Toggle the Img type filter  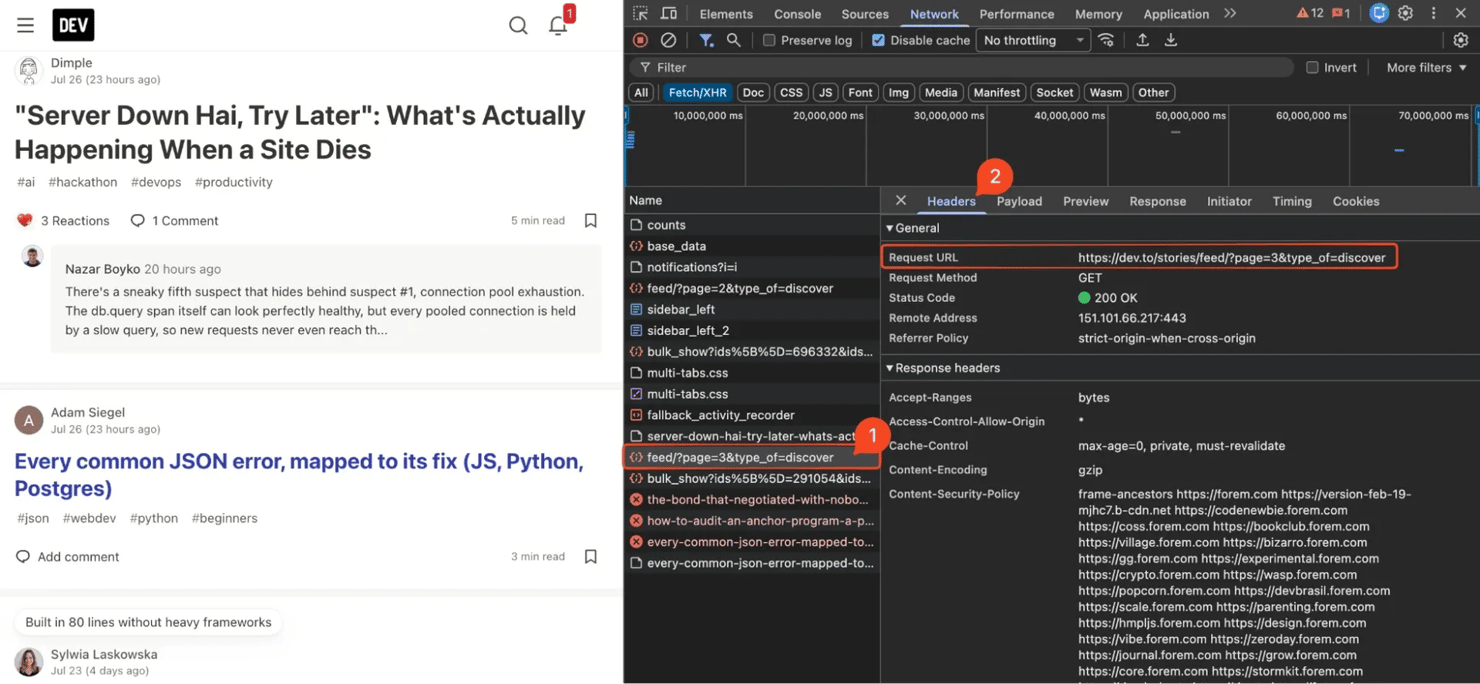coord(899,92)
